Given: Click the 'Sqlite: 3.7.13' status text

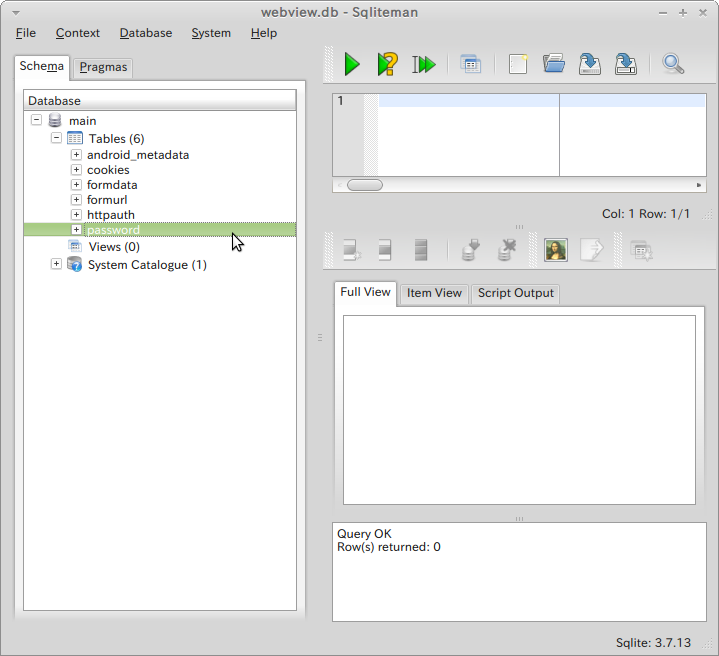Looking at the screenshot, I should 653,643.
